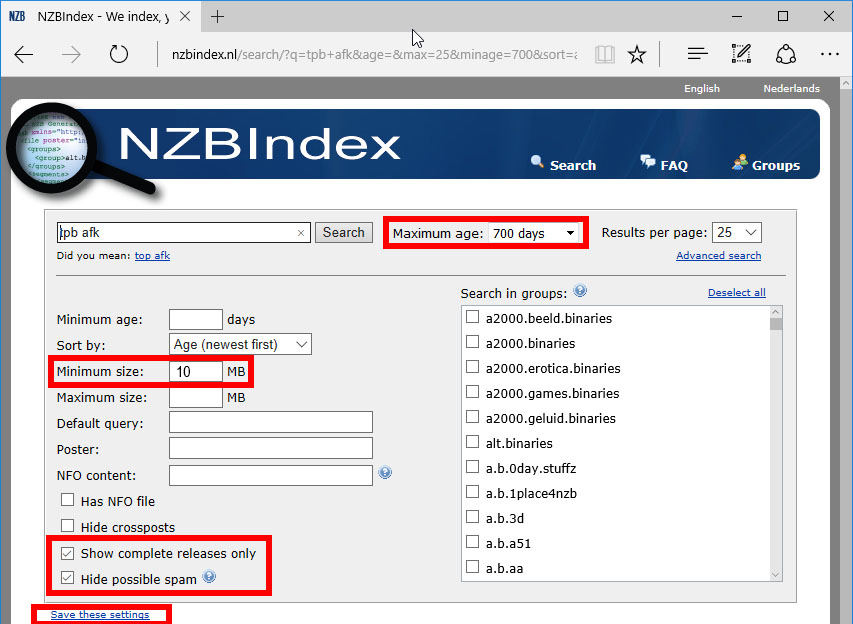Check the a.b.3d group

[x=473, y=517]
